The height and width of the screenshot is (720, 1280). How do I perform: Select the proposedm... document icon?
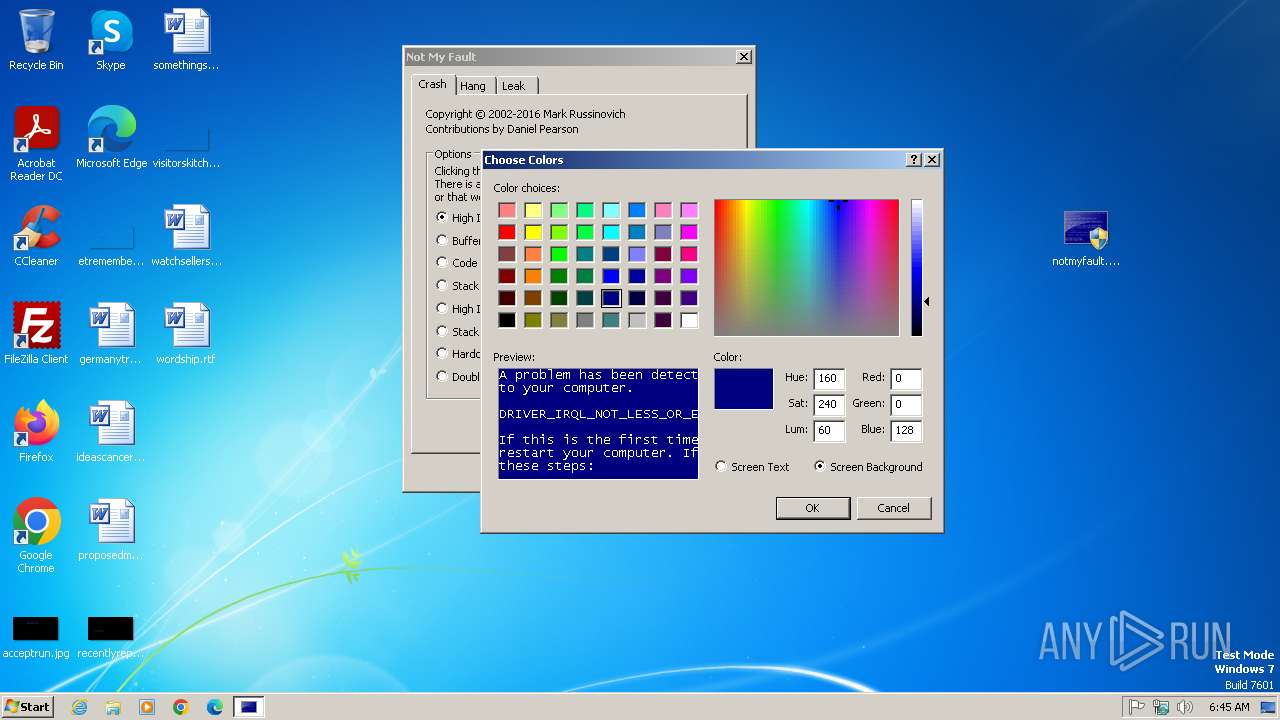[110, 529]
